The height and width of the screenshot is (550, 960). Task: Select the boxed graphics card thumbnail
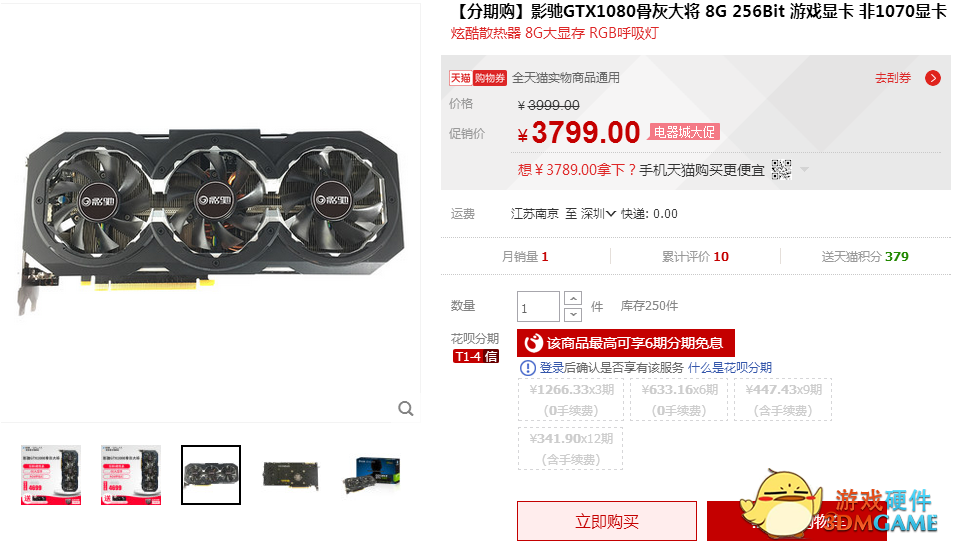tap(372, 475)
